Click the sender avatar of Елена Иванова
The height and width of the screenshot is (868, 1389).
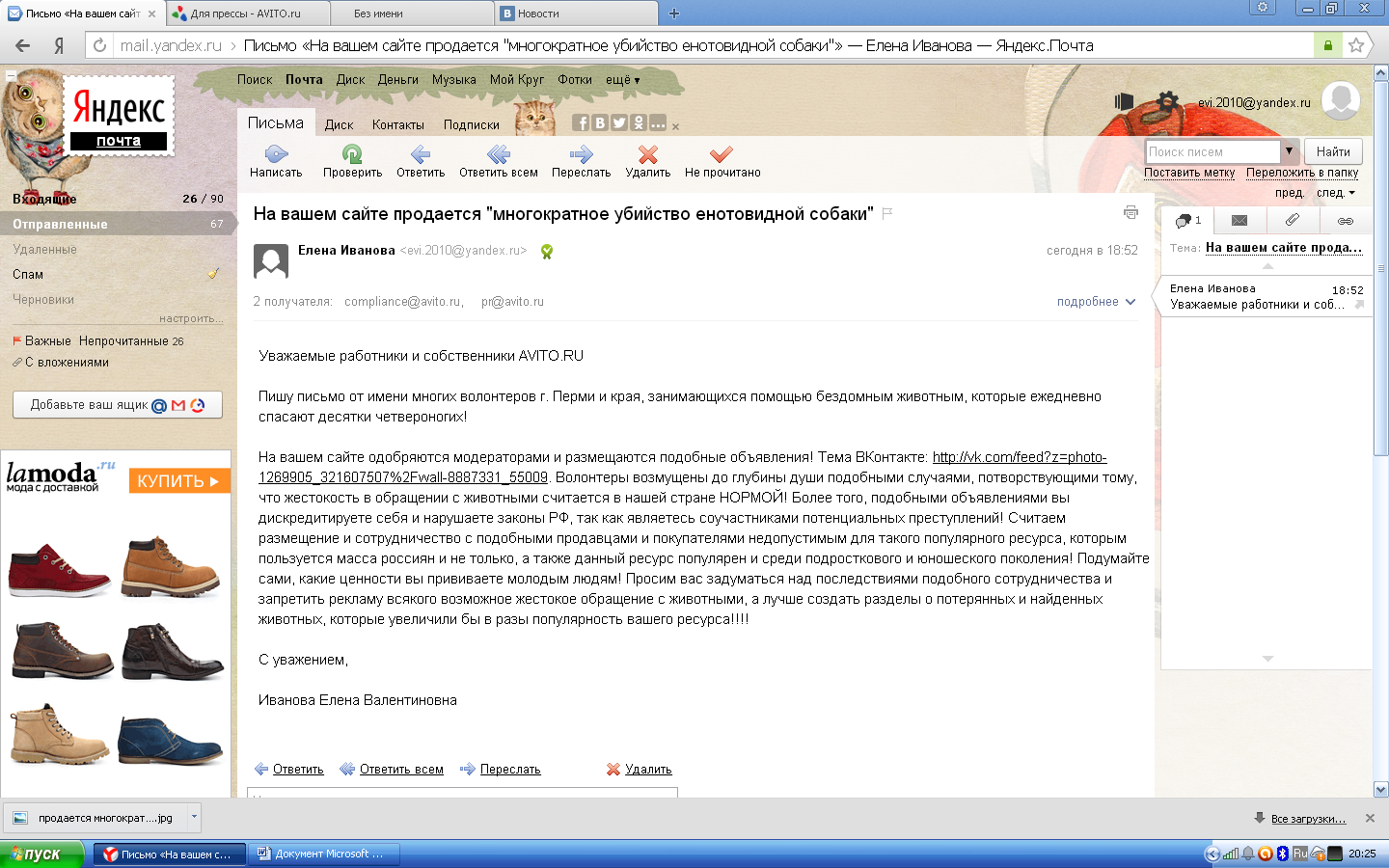pos(270,260)
